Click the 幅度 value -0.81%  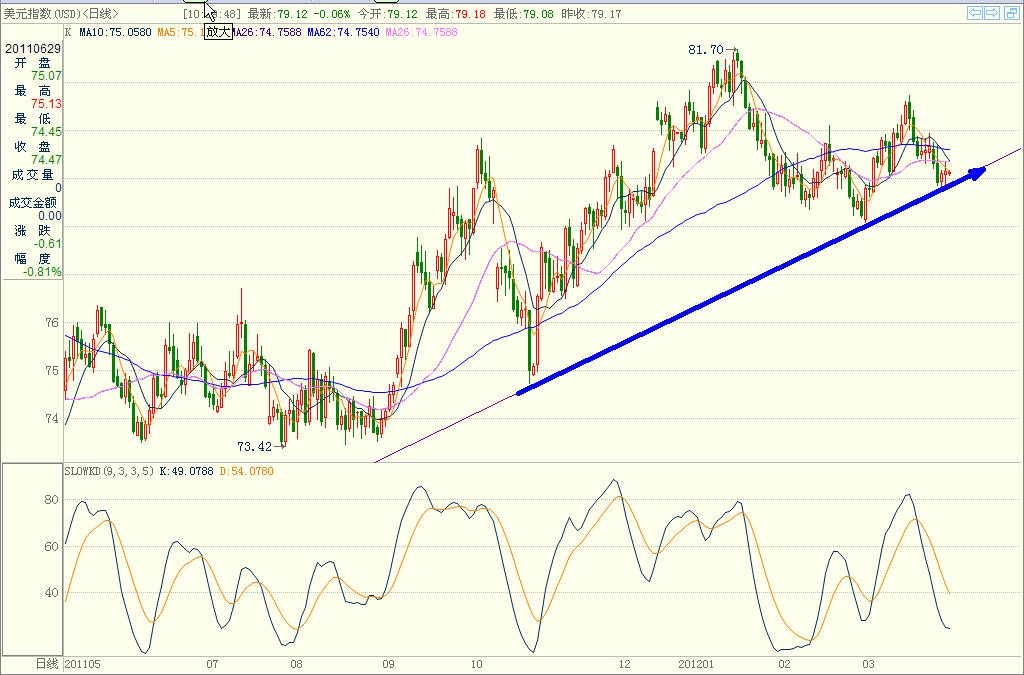(x=42, y=272)
